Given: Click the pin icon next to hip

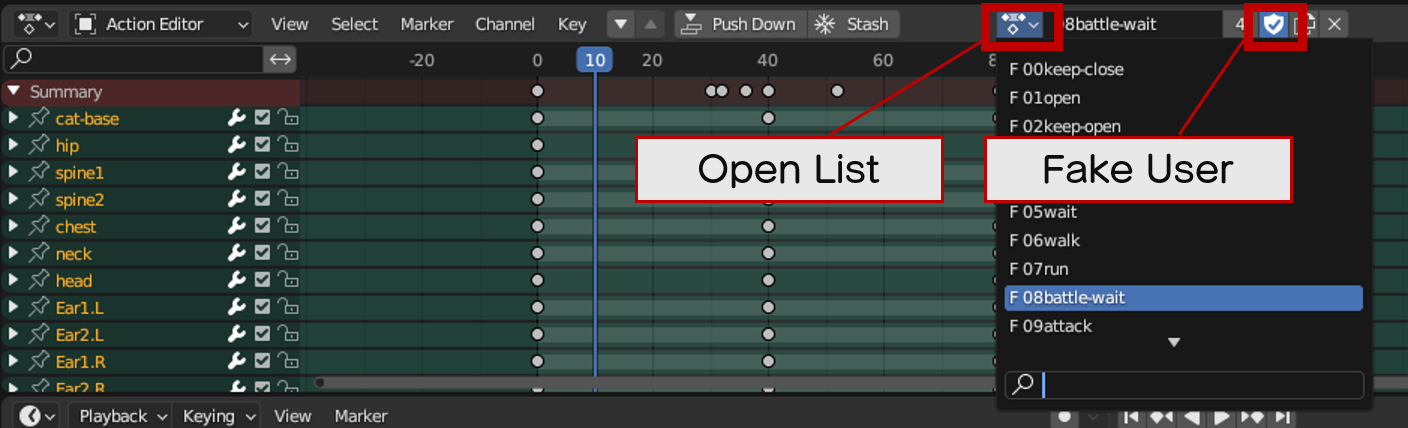Looking at the screenshot, I should click(38, 146).
